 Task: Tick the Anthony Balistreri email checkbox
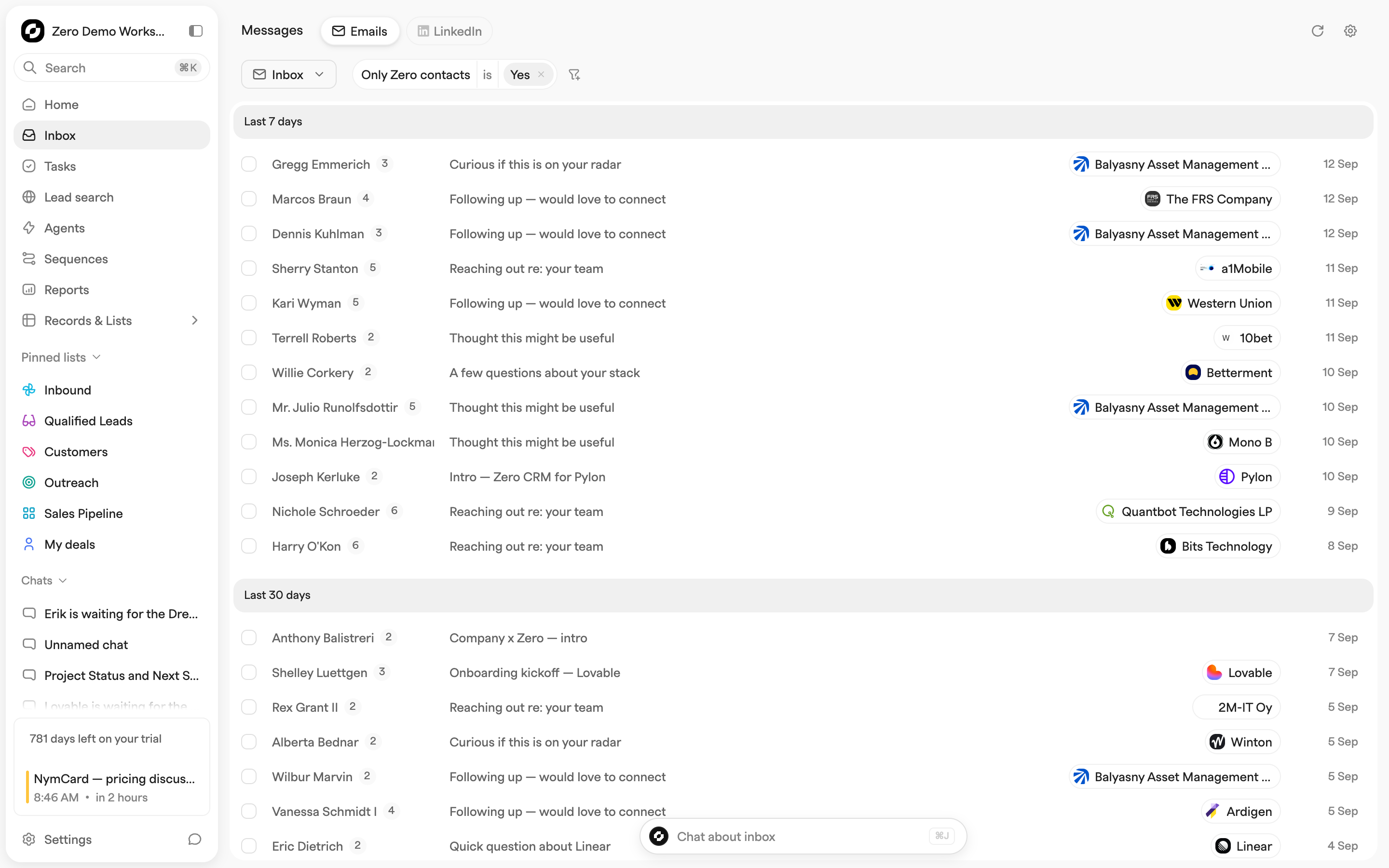click(x=248, y=638)
